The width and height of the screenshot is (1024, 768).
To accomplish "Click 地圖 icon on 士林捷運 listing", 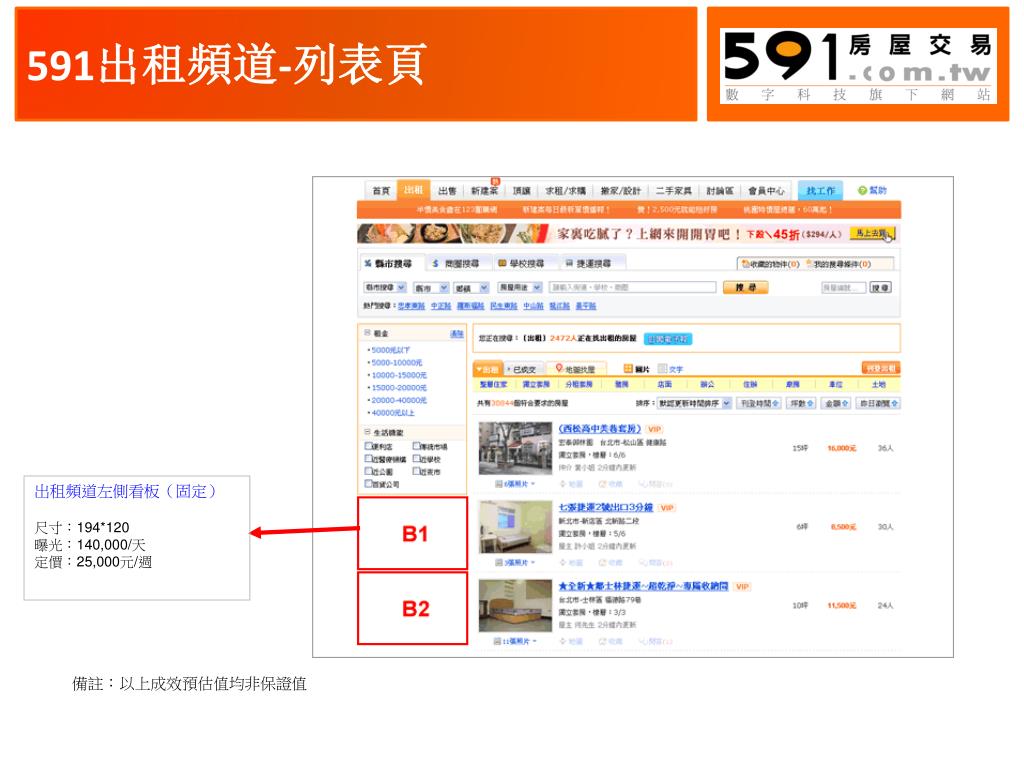I will (x=563, y=641).
